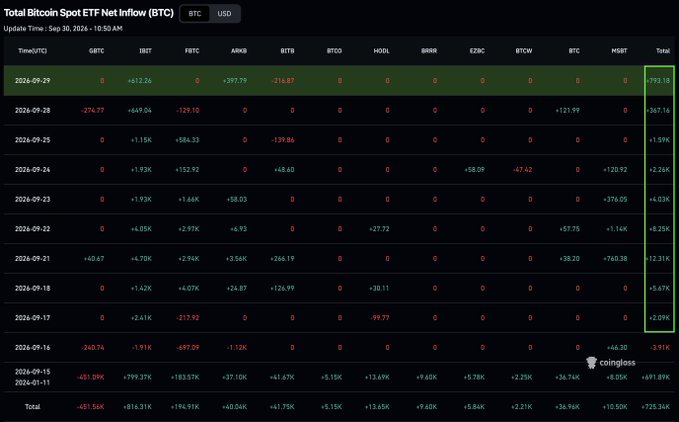Click the +27.72 HODL value
The height and width of the screenshot is (422, 679).
pos(379,229)
